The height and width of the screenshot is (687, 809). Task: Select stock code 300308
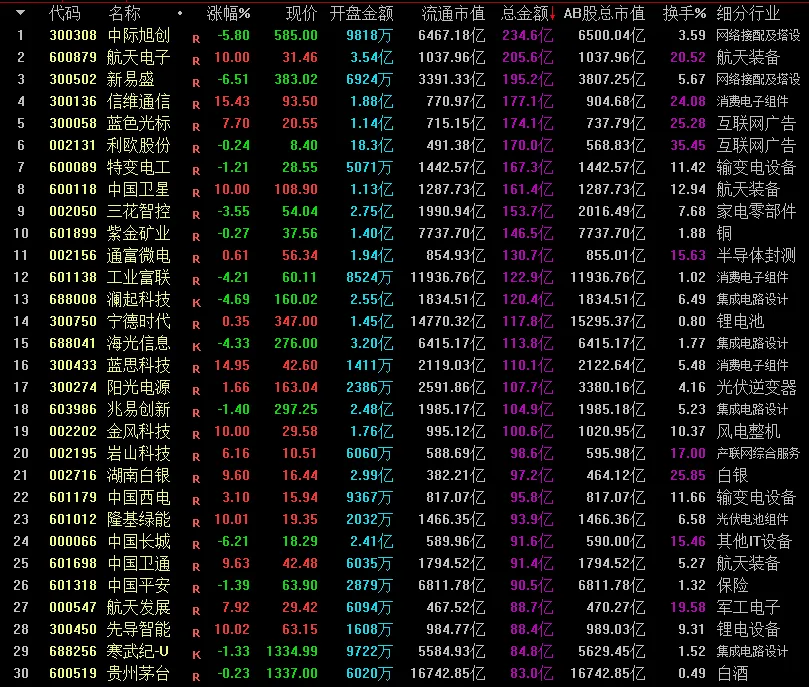[x=73, y=35]
